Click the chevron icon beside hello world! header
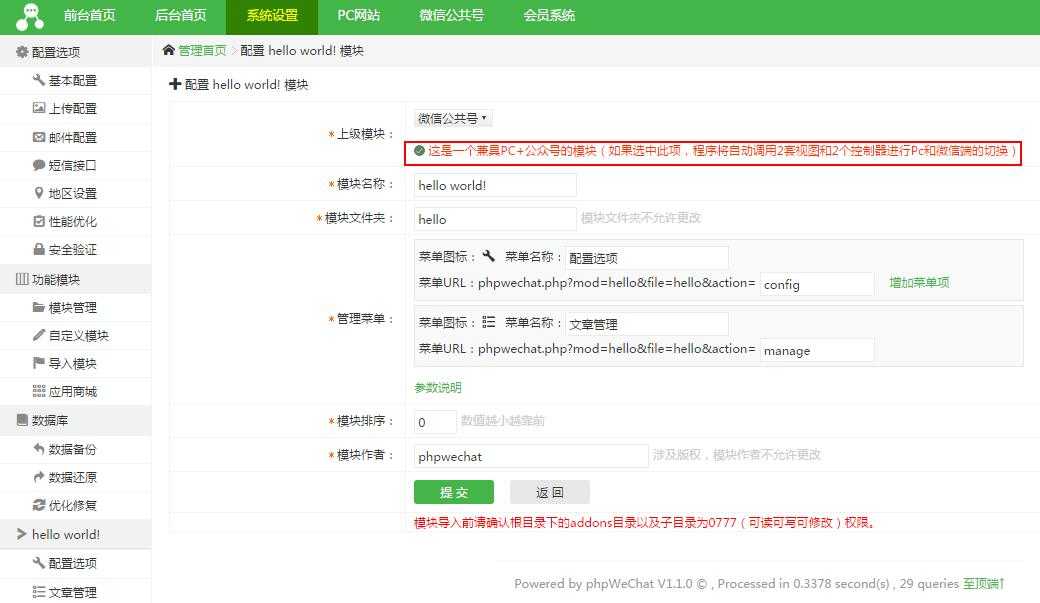The width and height of the screenshot is (1040, 603). pos(21,533)
